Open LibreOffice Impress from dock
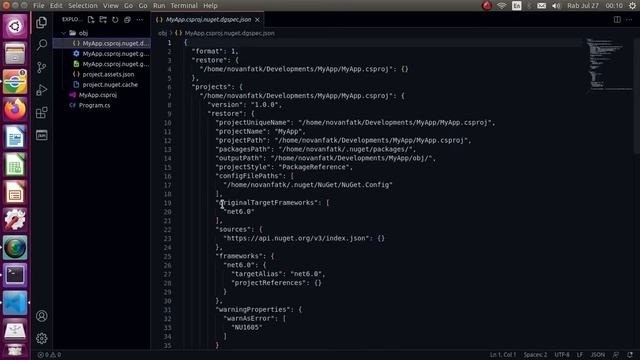Image resolution: width=640 pixels, height=360 pixels. pos(15,192)
